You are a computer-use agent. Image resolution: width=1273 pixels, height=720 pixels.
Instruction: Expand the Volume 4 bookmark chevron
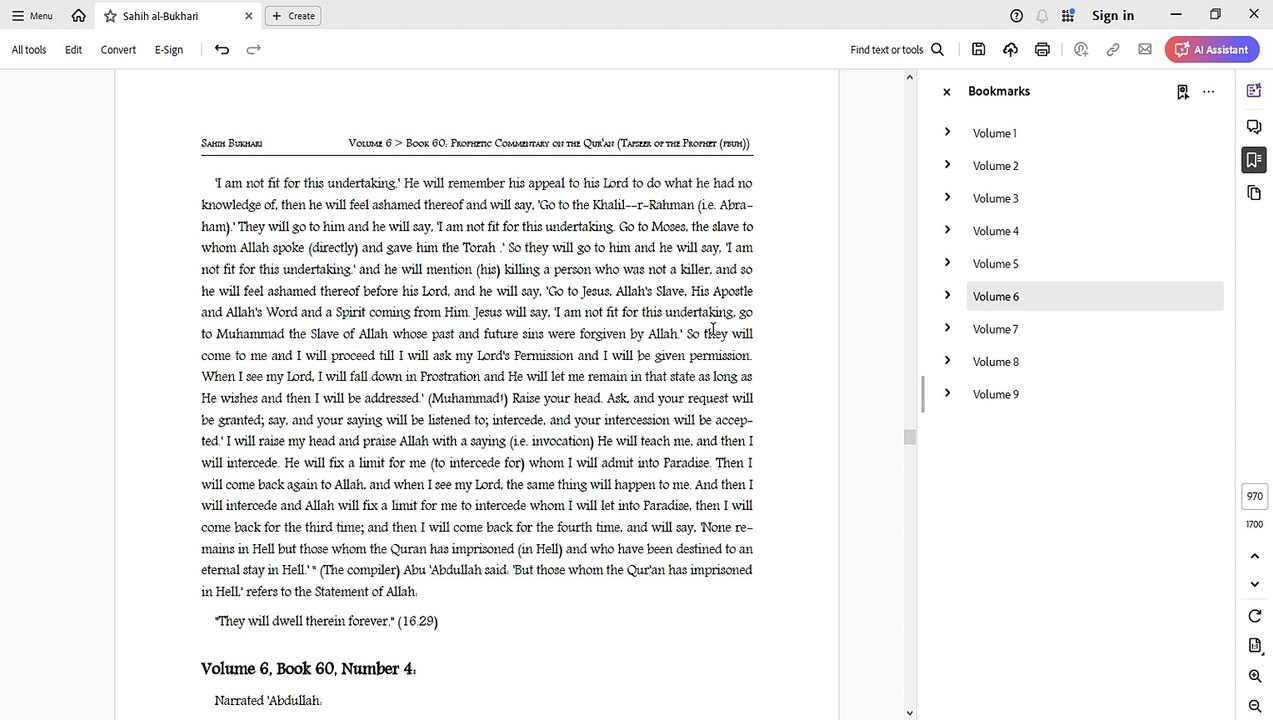tap(947, 230)
